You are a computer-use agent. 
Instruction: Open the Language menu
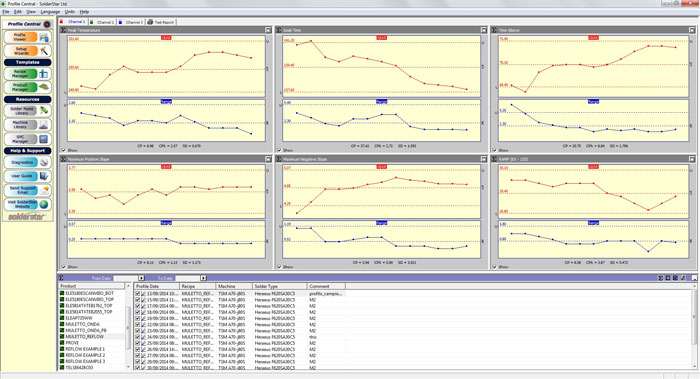[50, 12]
